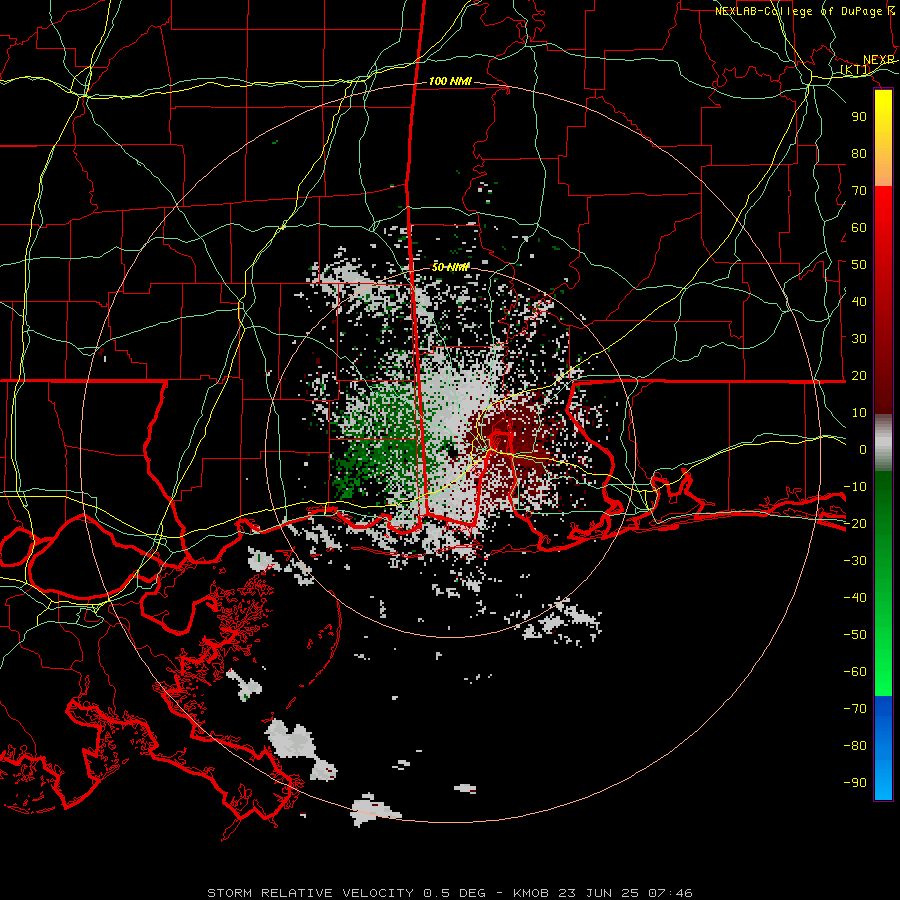
Task: Click the -70 value on the velocity scale
Action: 855,709
